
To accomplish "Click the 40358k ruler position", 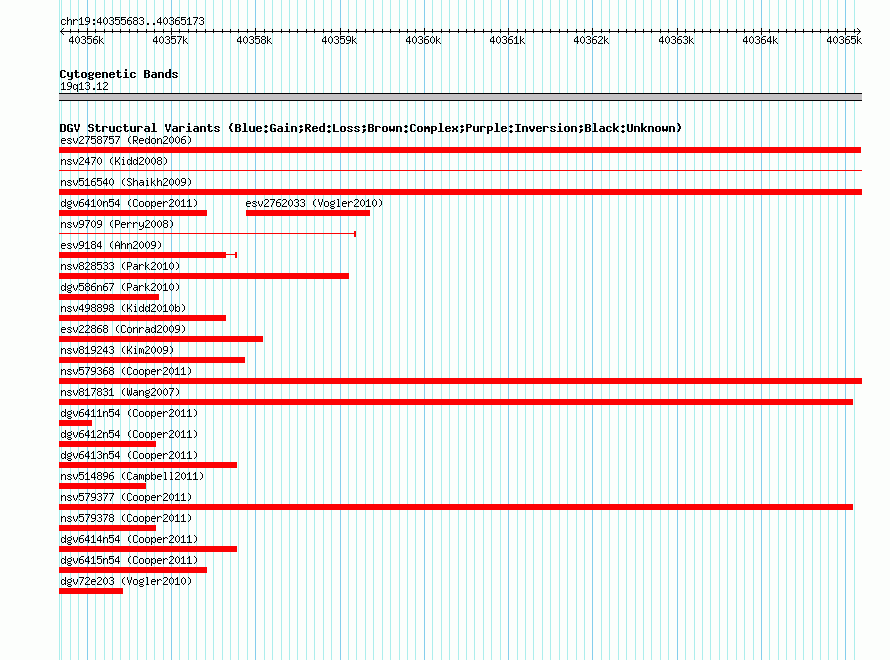I will [x=254, y=40].
